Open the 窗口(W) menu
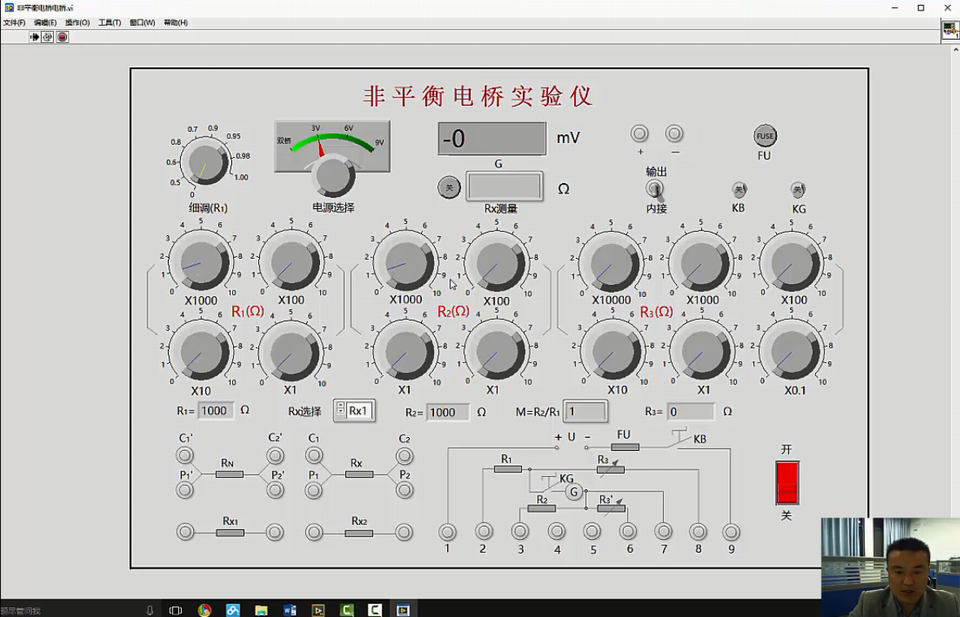This screenshot has height=617, width=960. (x=142, y=23)
